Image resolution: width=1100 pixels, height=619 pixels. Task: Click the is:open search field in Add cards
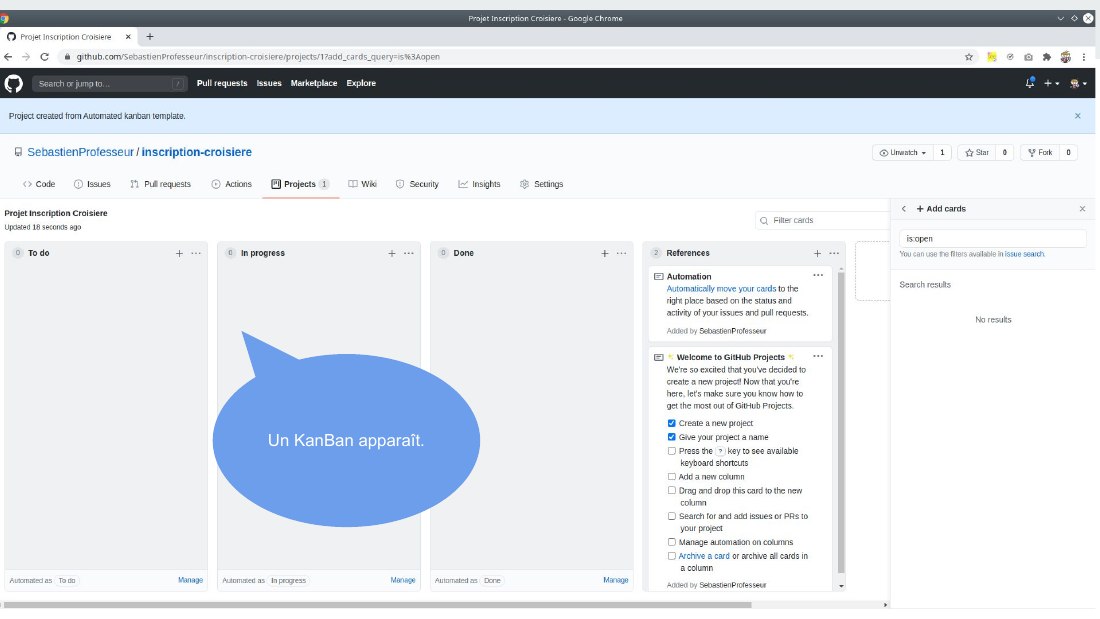(x=993, y=239)
